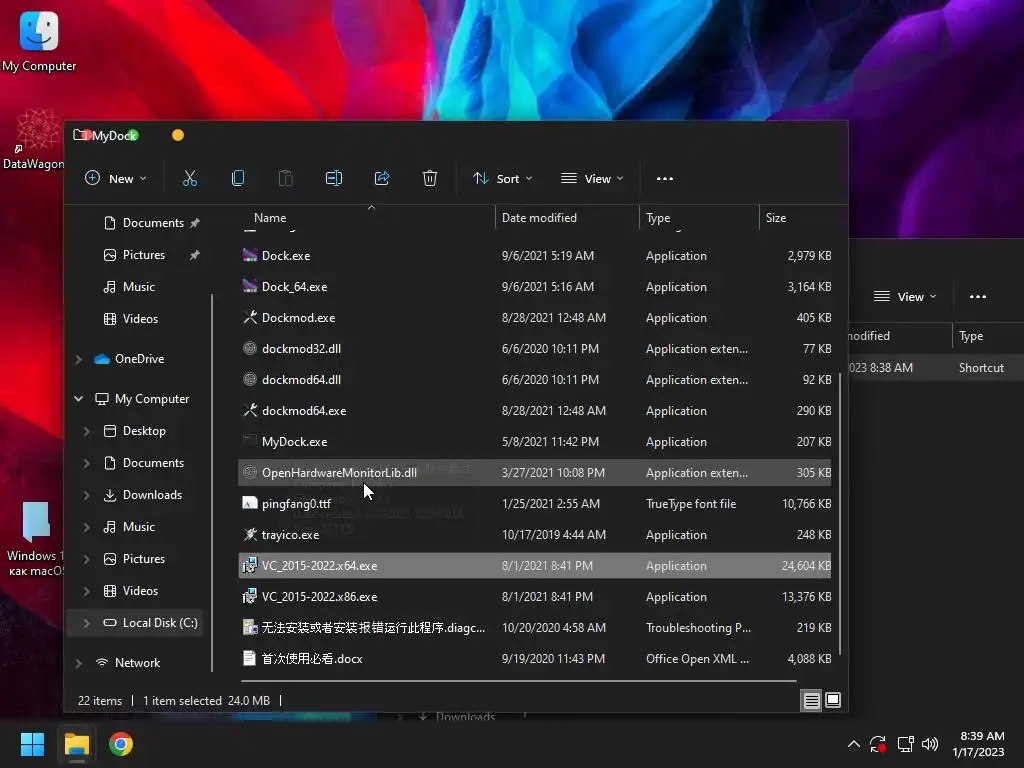
Task: Expand the Downloads folder node
Action: [x=86, y=495]
